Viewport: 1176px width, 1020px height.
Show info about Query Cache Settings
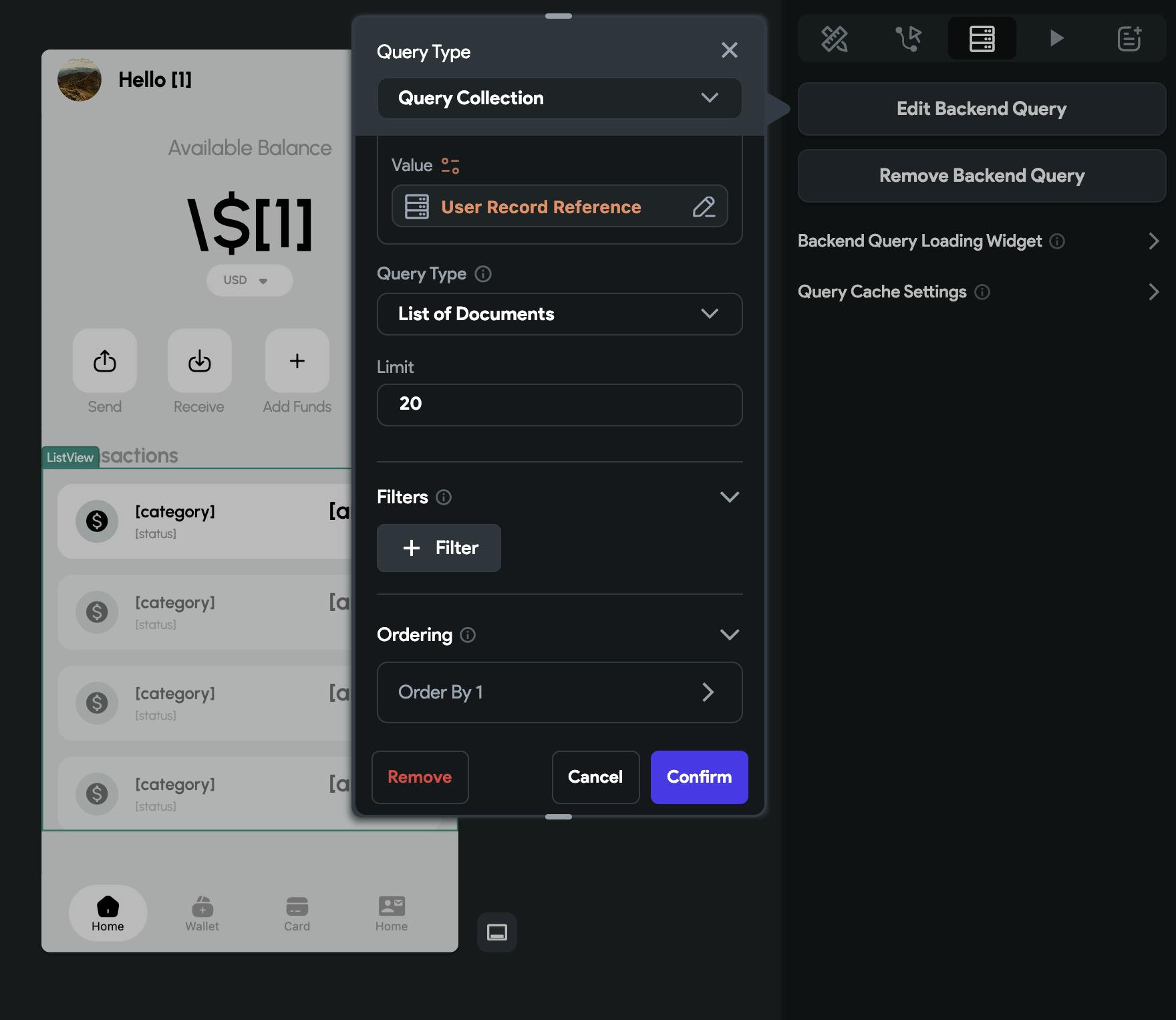coord(982,292)
